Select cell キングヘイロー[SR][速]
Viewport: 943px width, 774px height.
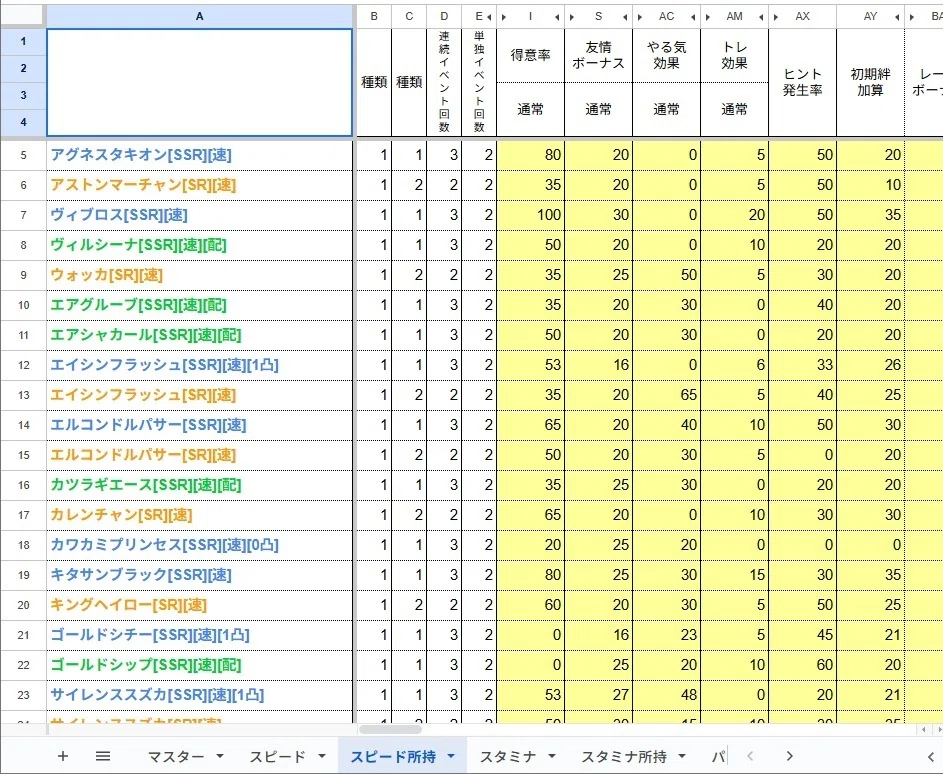click(x=200, y=605)
